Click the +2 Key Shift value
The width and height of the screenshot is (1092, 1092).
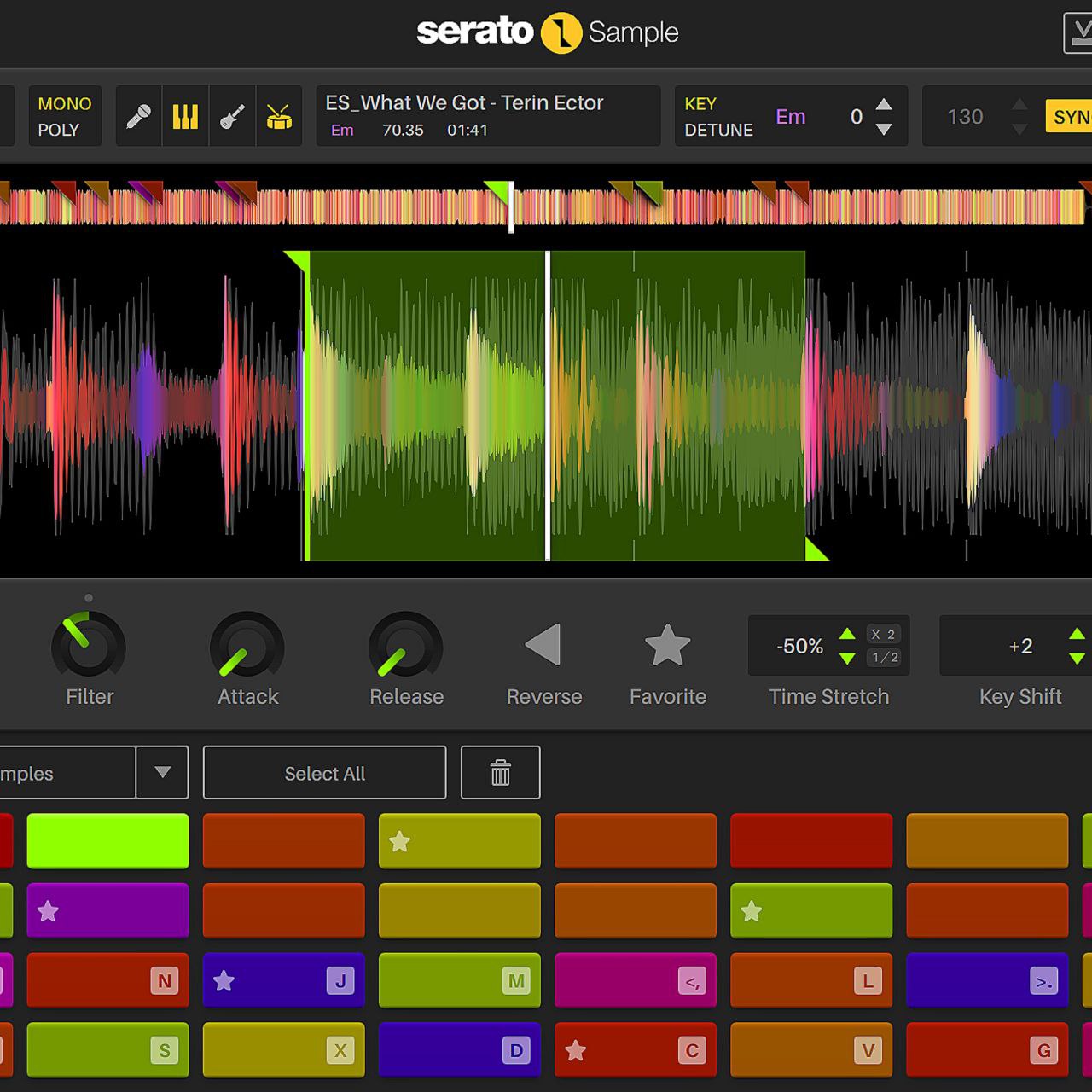click(1020, 646)
